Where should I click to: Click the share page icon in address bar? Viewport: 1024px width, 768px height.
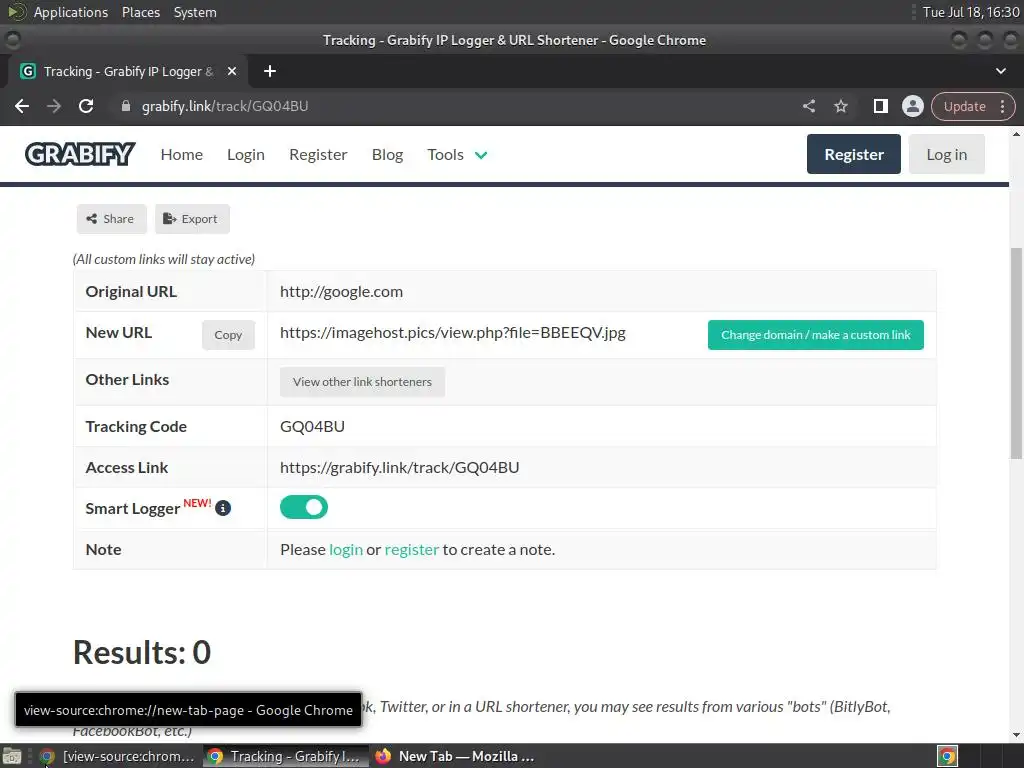coord(809,106)
